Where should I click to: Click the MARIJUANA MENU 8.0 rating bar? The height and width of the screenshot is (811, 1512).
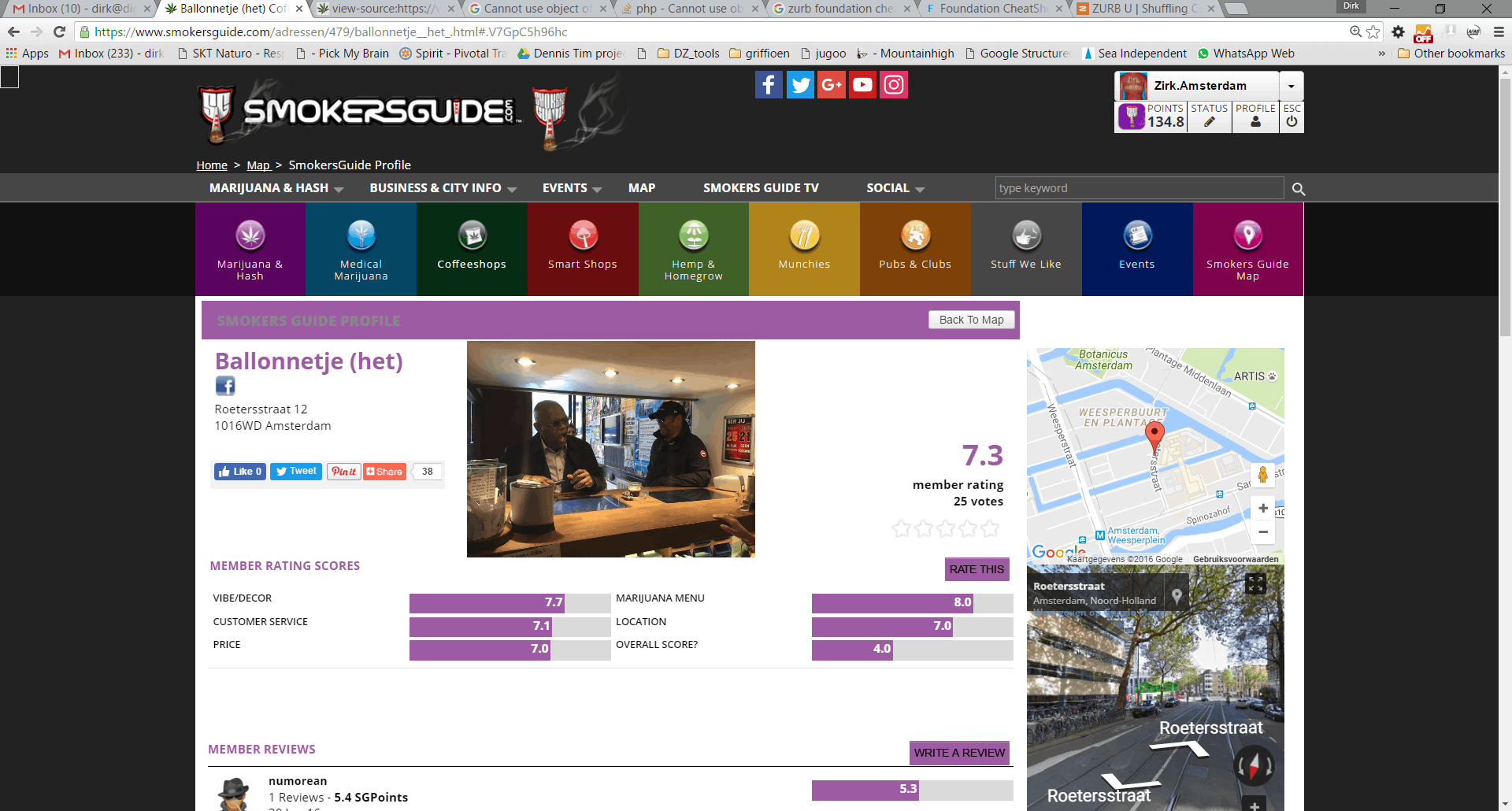[x=912, y=603]
